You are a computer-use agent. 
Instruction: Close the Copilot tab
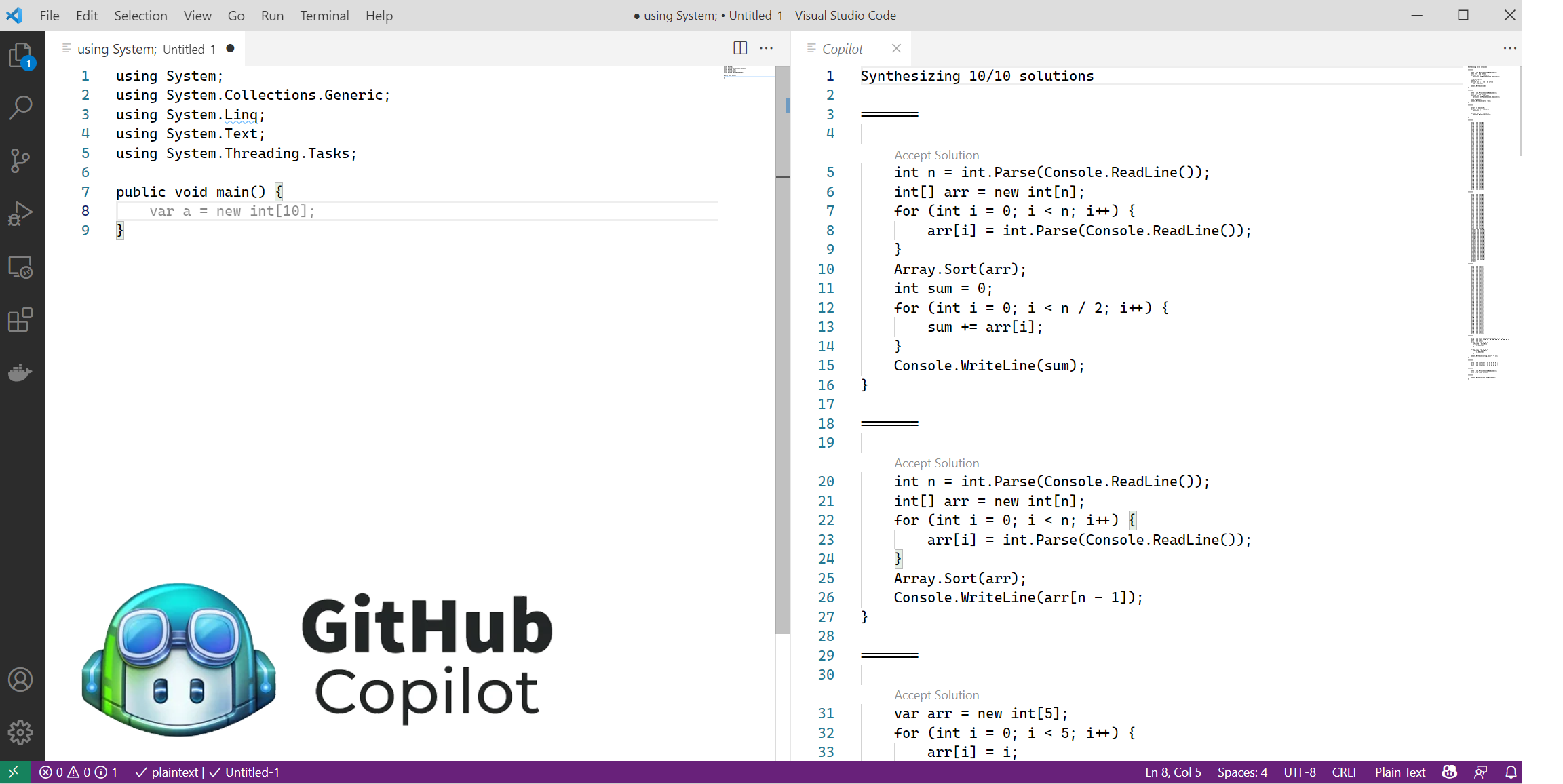[x=896, y=48]
